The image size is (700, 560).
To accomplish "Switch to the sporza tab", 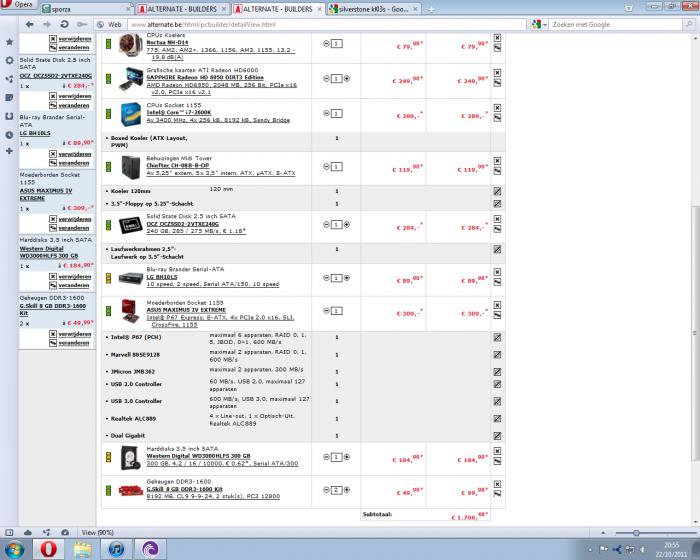I will (x=87, y=8).
